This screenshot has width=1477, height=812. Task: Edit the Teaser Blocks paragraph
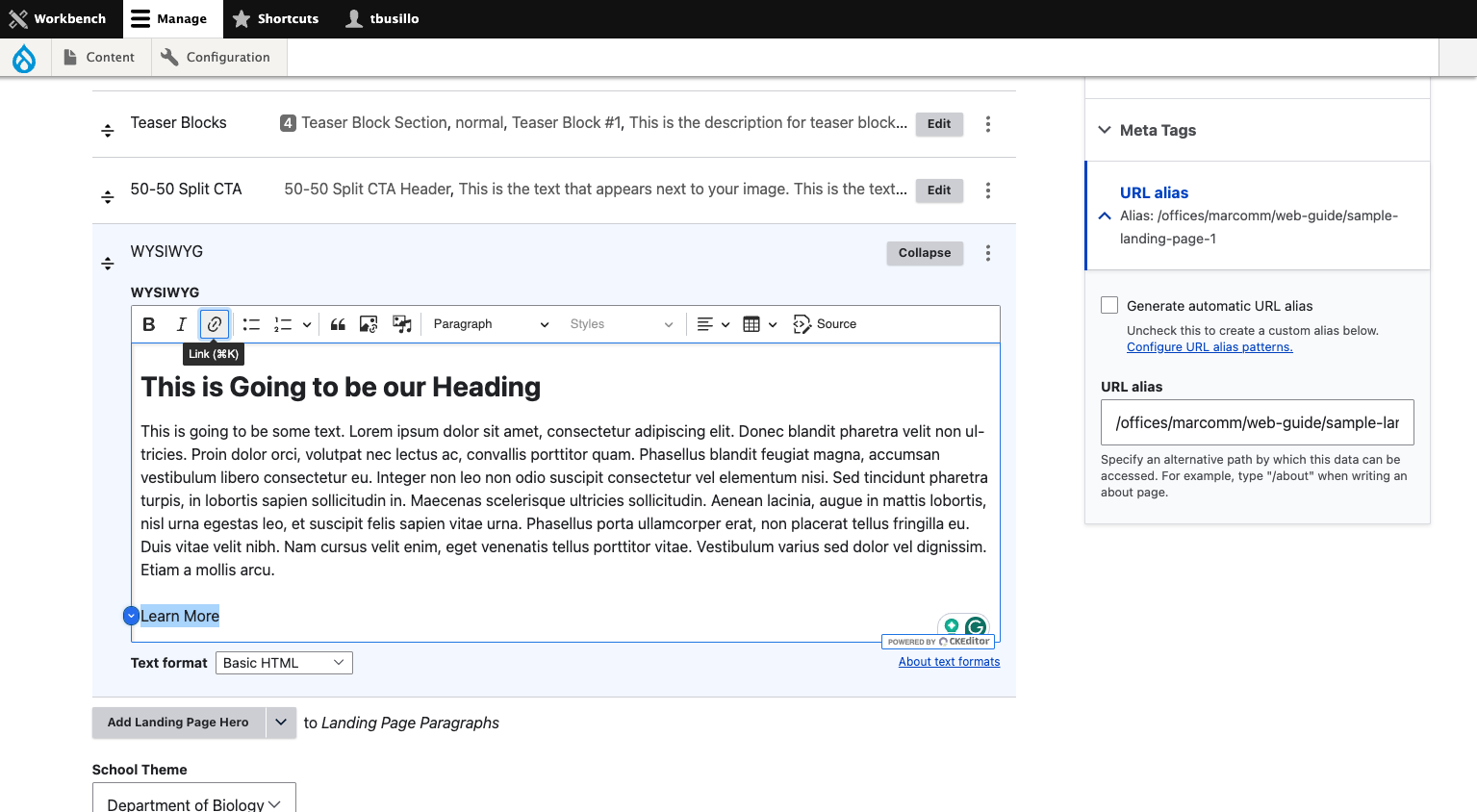coord(939,124)
